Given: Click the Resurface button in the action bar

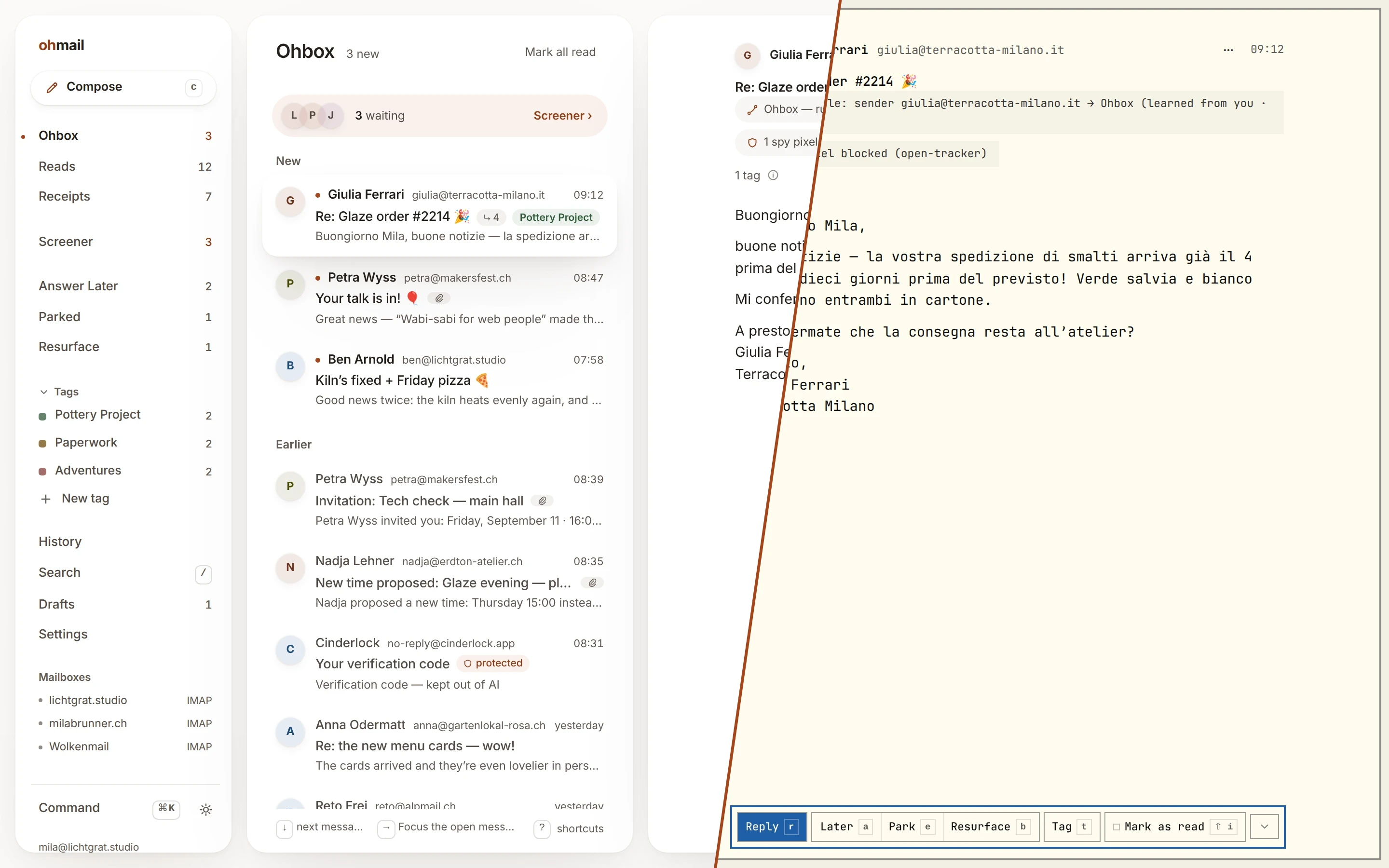Looking at the screenshot, I should click(991, 827).
